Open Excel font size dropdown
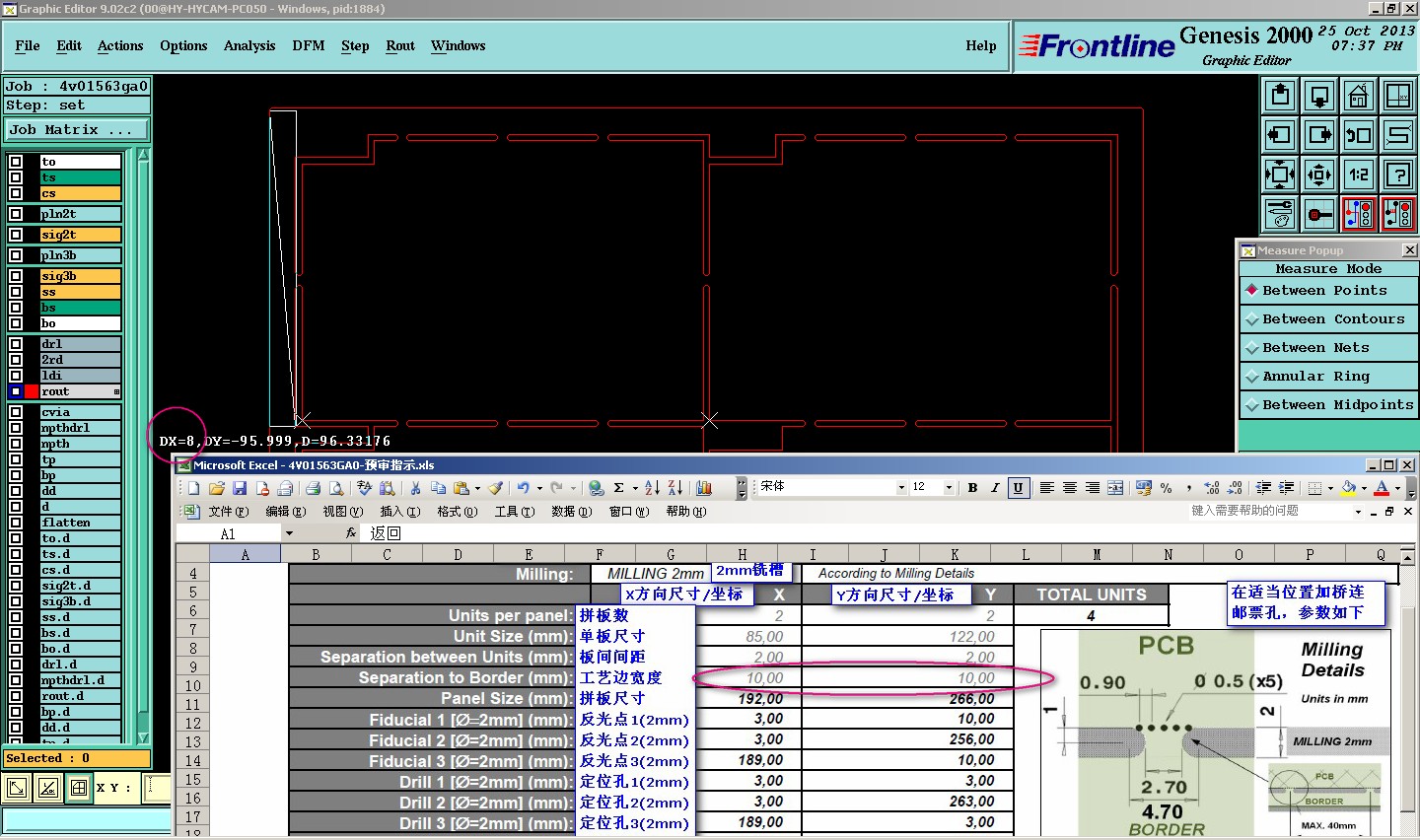 click(x=949, y=488)
